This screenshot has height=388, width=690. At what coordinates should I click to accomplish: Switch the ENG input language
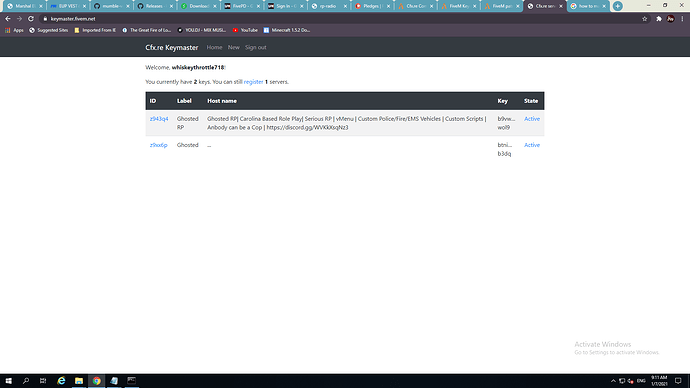click(641, 381)
